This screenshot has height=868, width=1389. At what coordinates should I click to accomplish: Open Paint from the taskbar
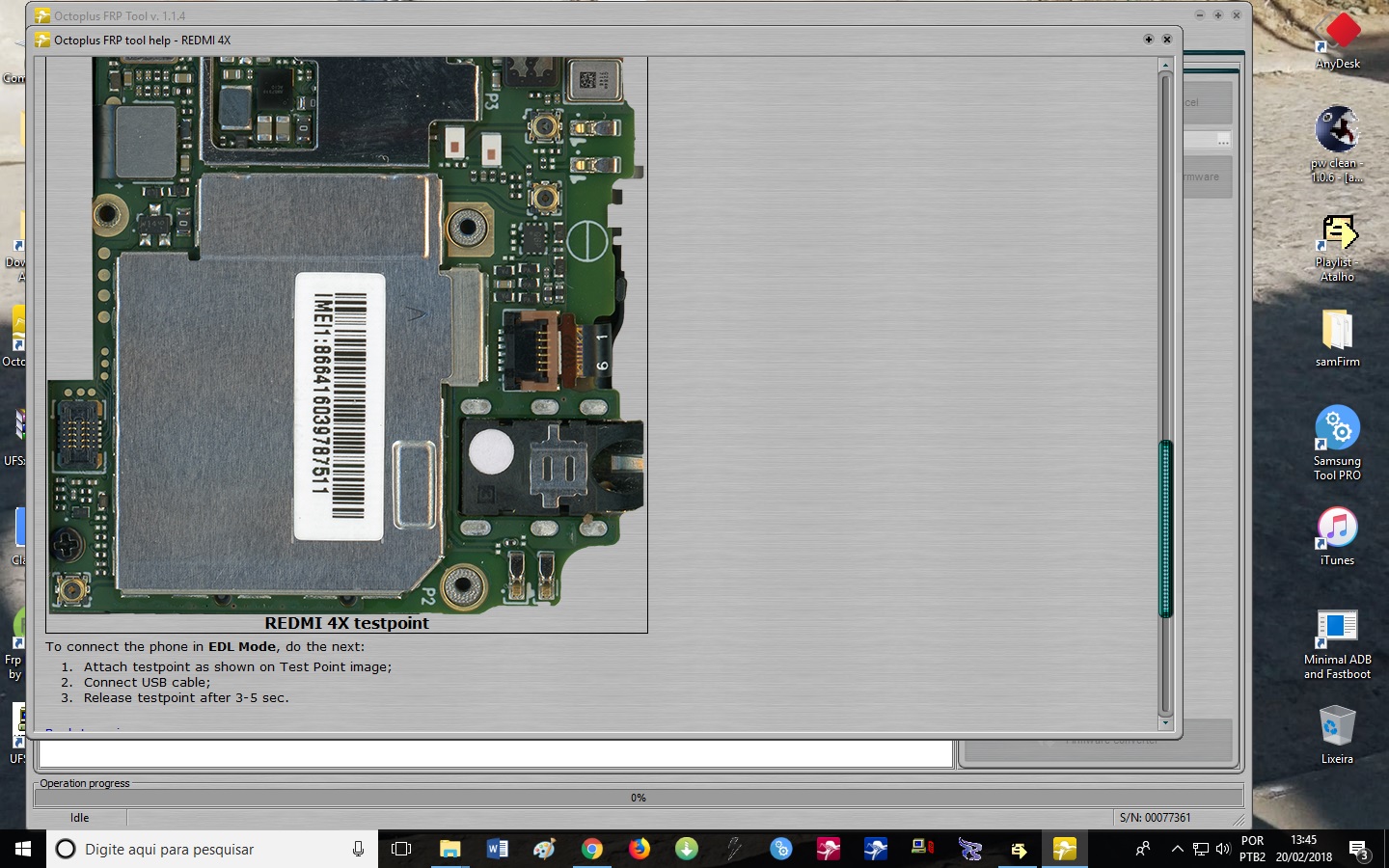pos(545,849)
